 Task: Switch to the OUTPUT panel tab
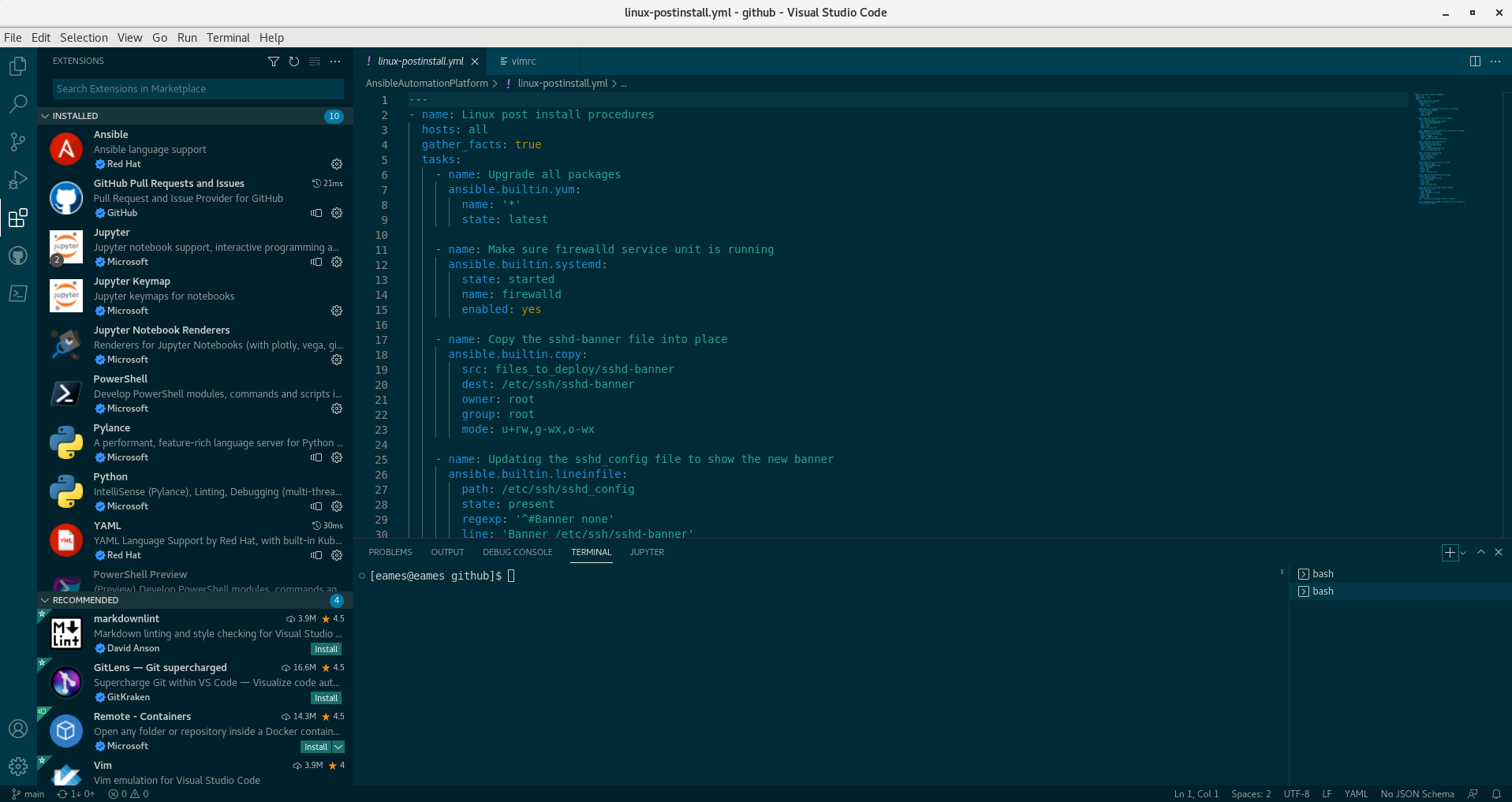point(447,553)
